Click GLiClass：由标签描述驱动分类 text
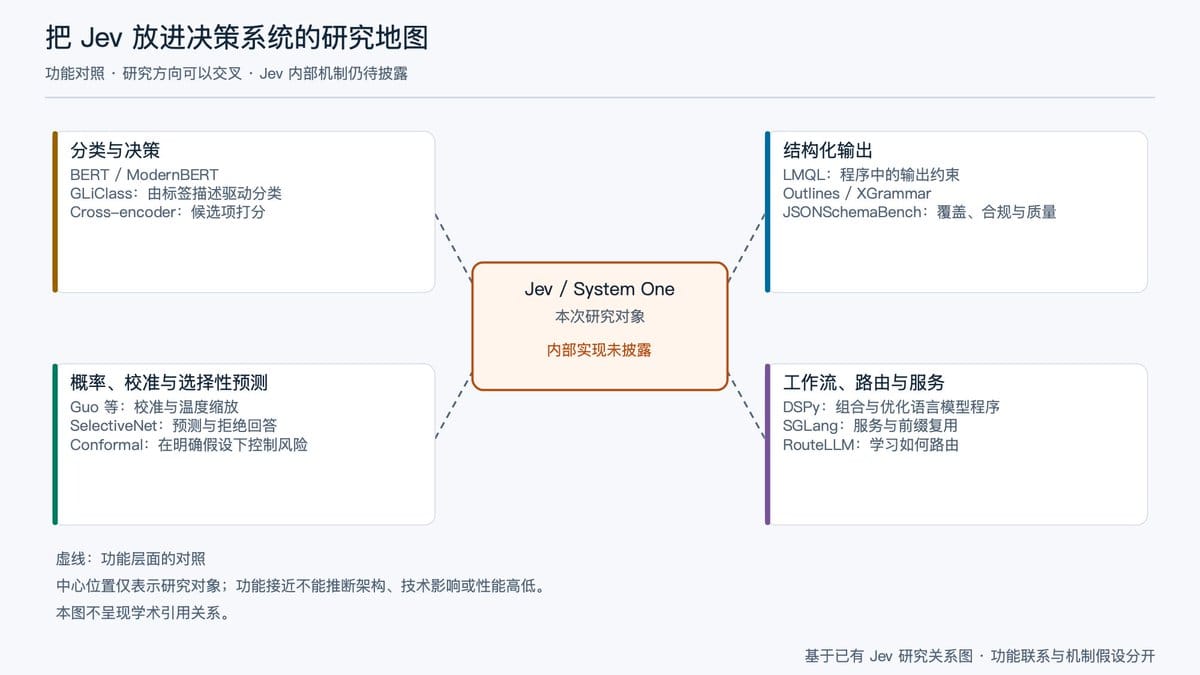The height and width of the screenshot is (675, 1200). coord(176,193)
